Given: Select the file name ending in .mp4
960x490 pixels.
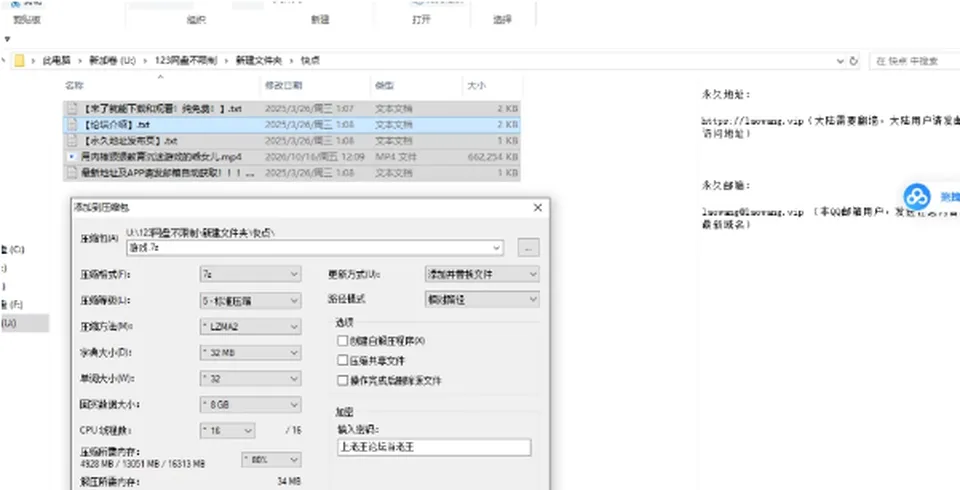Looking at the screenshot, I should [x=161, y=157].
